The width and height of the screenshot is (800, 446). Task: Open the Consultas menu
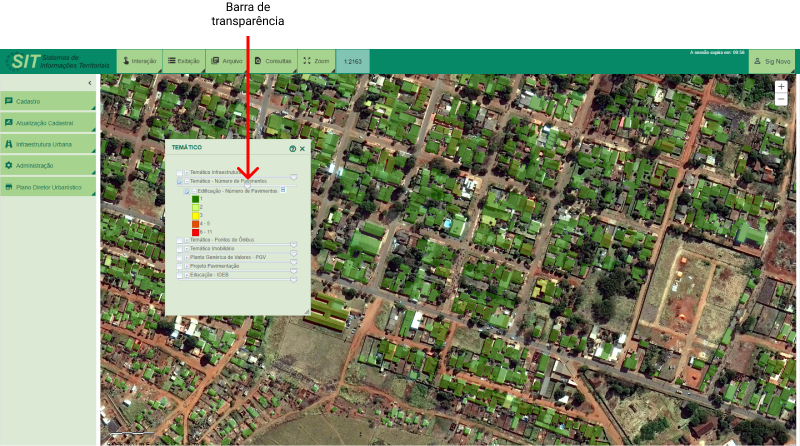pos(274,61)
